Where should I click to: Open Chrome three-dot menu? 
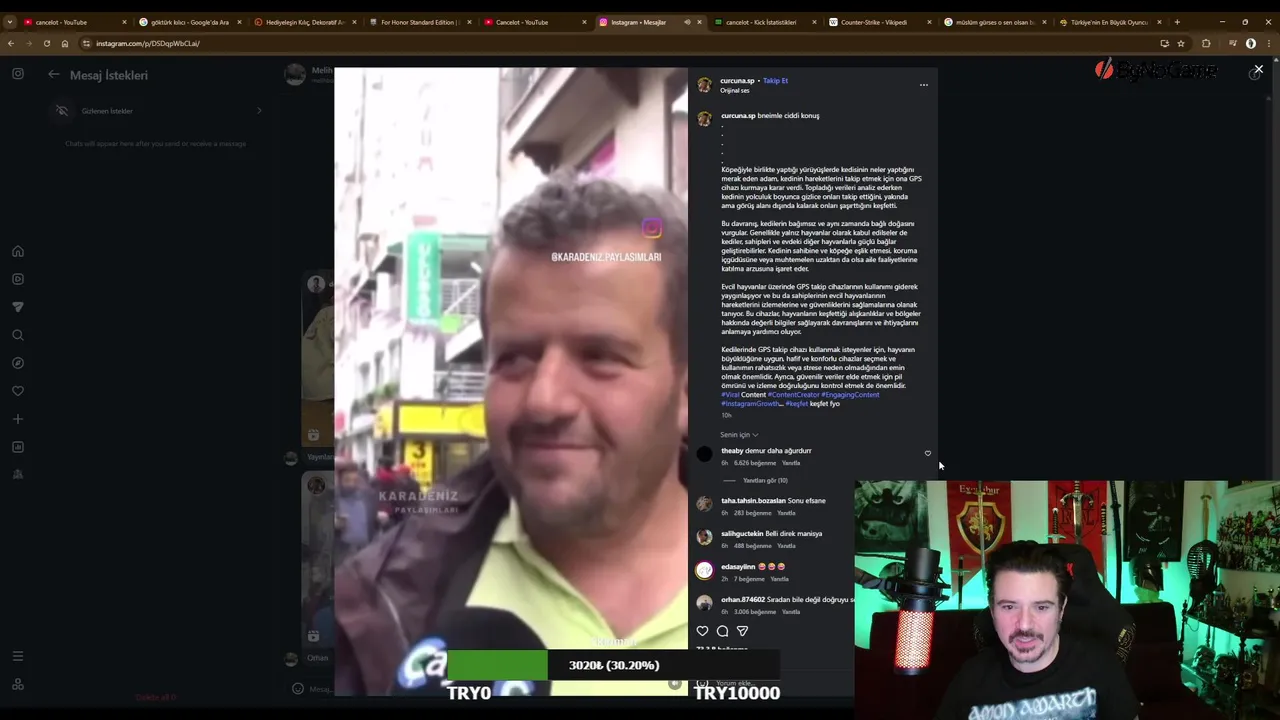(1270, 43)
